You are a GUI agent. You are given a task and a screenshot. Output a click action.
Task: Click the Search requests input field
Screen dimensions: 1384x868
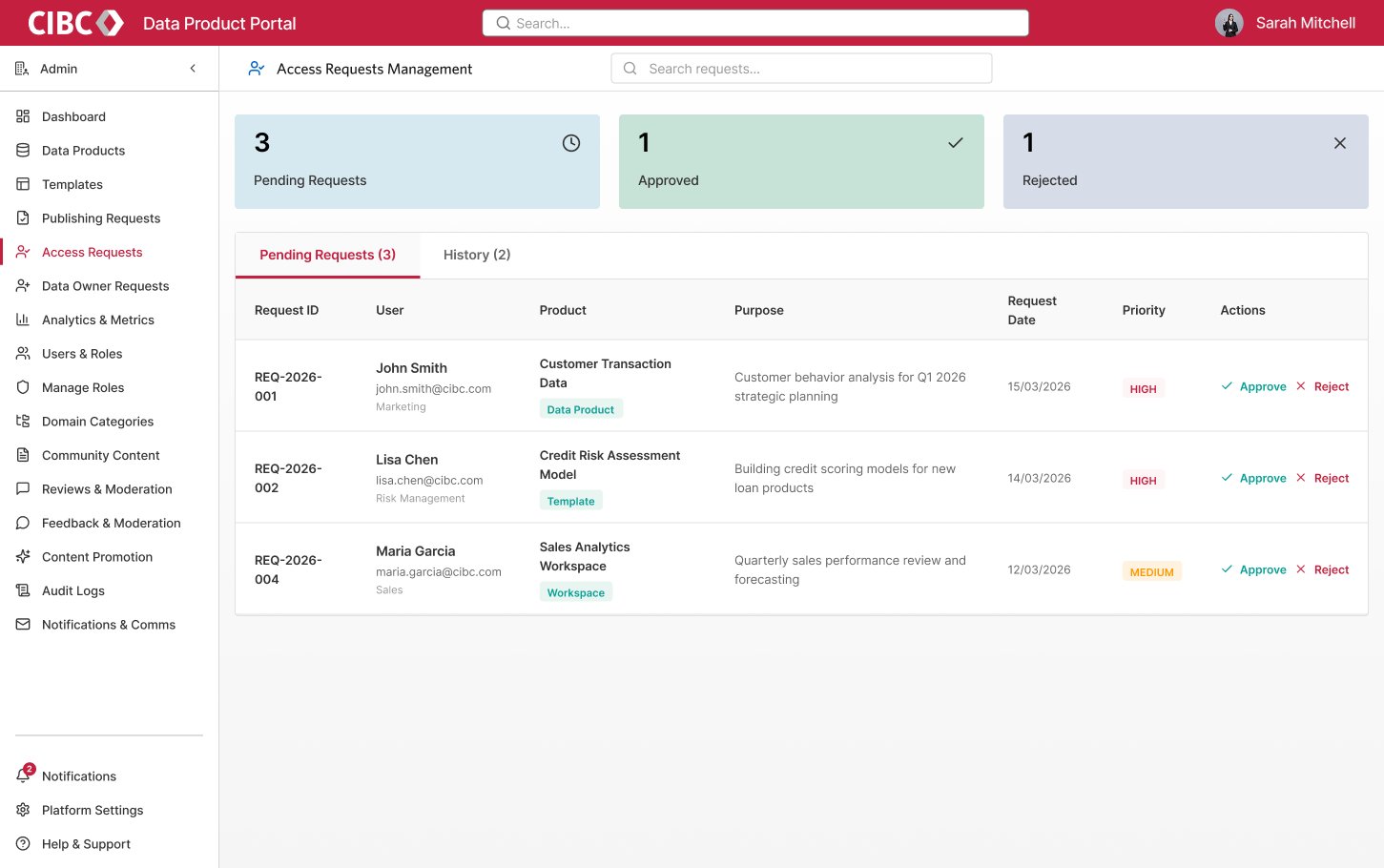[x=801, y=69]
